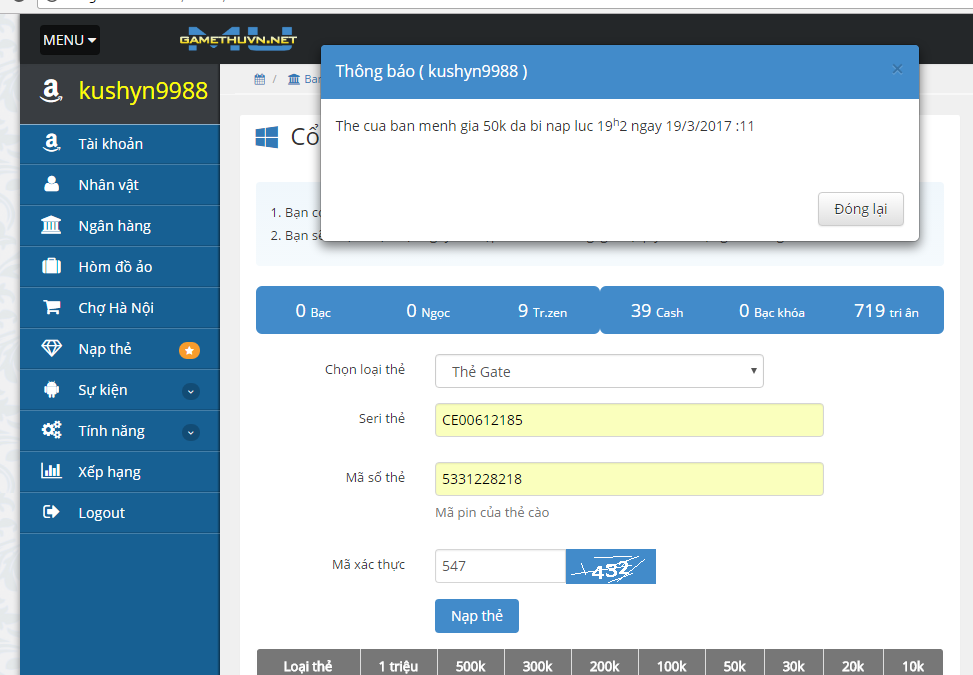
Task: Click the 10k column header
Action: [913, 665]
